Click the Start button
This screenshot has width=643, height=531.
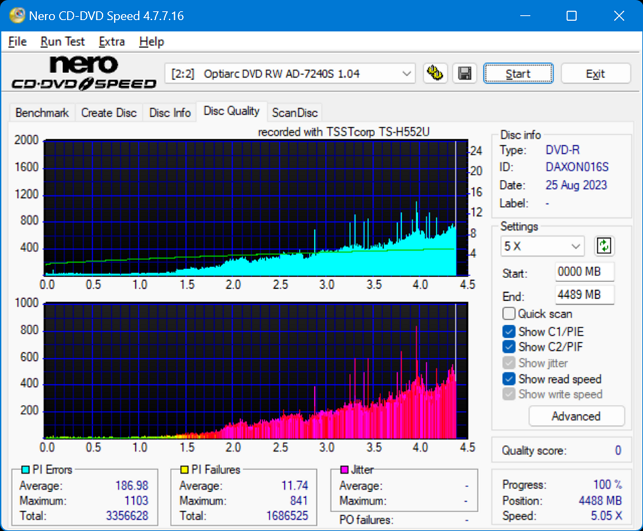point(518,74)
